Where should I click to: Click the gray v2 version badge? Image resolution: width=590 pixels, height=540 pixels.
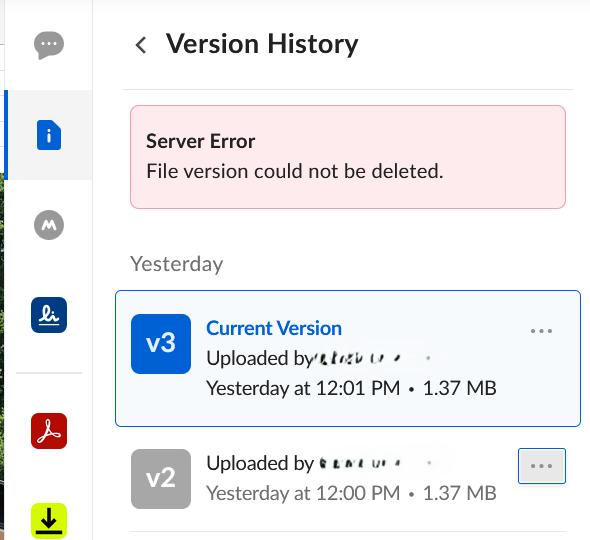161,479
